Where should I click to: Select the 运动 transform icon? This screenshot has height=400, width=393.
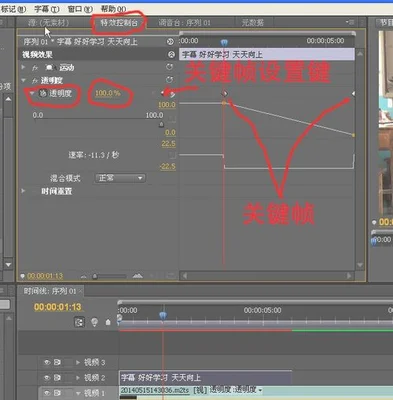pyautogui.click(x=49, y=68)
